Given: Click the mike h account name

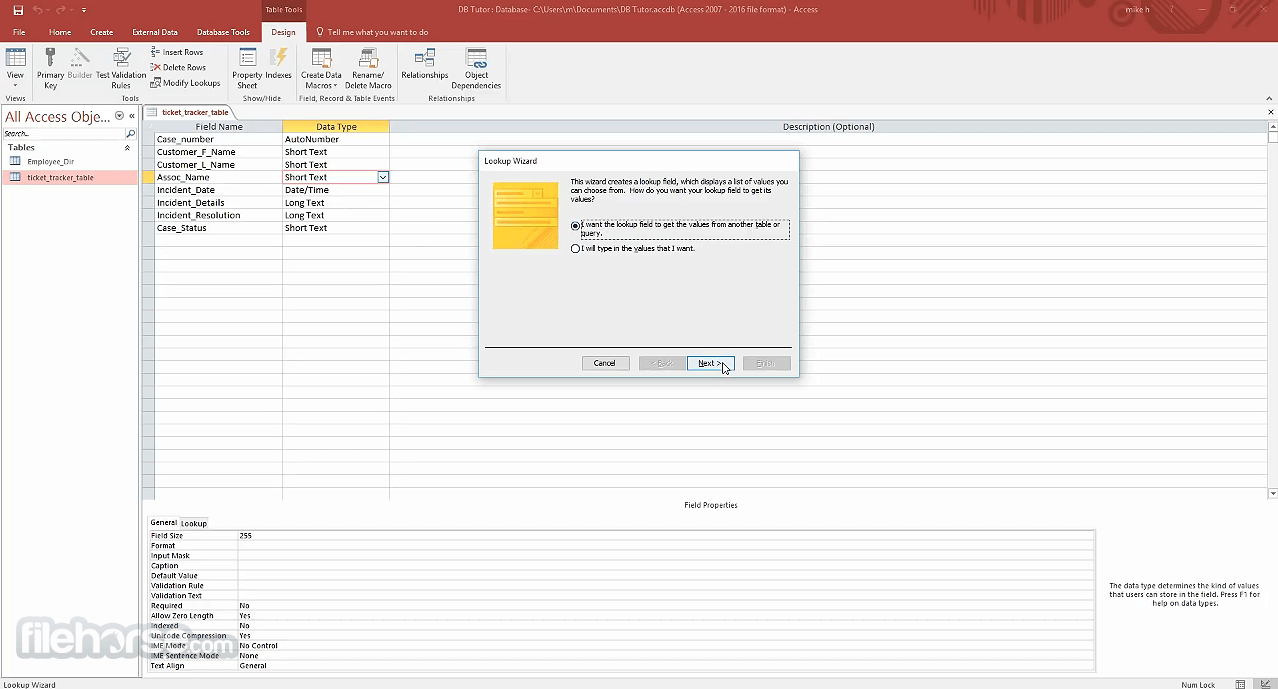Looking at the screenshot, I should pyautogui.click(x=1137, y=10).
